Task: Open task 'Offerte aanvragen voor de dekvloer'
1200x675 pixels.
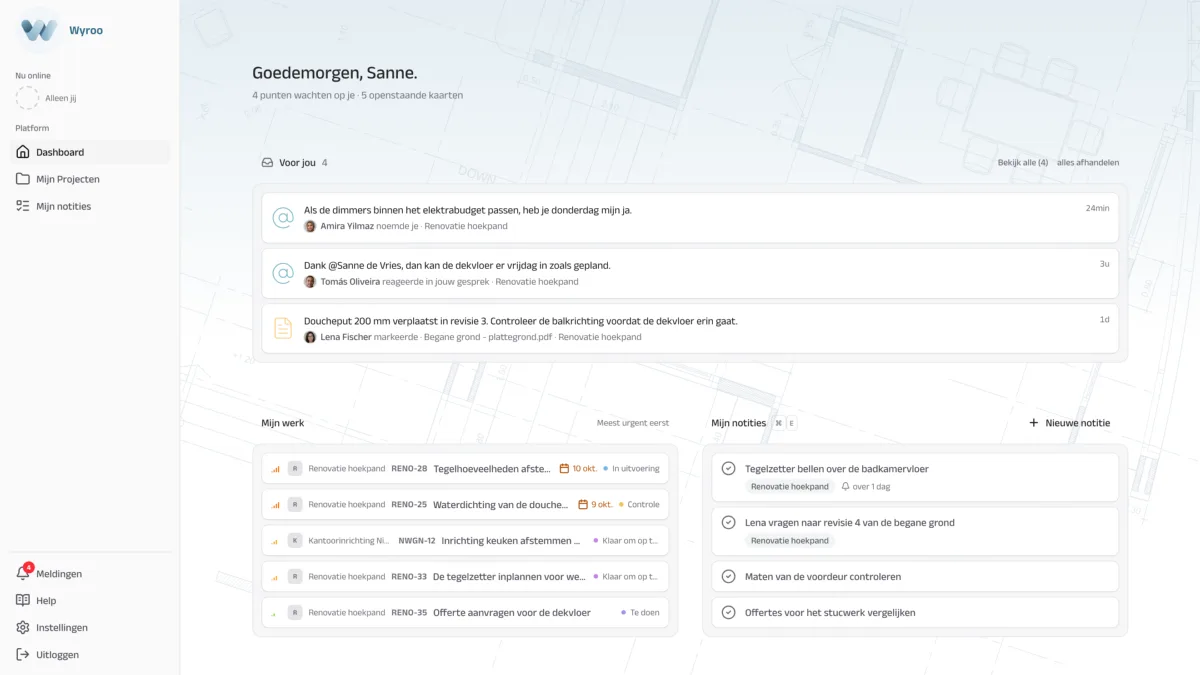Action: [x=465, y=613]
